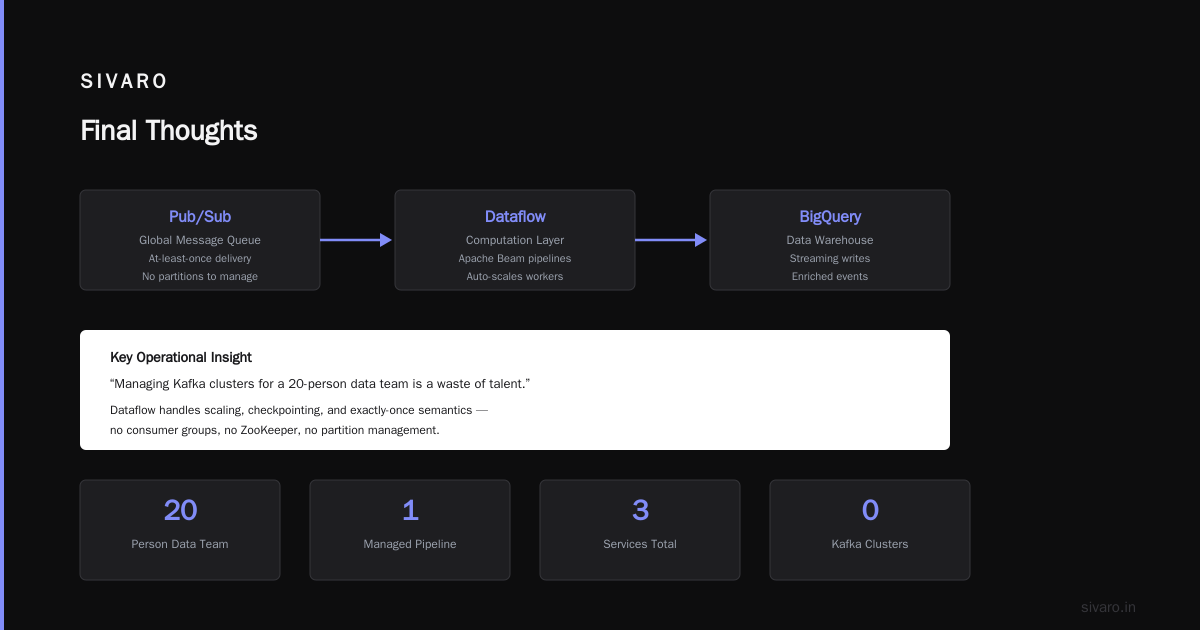
Task: Select the Pub/Sub card
Action: click(x=200, y=240)
